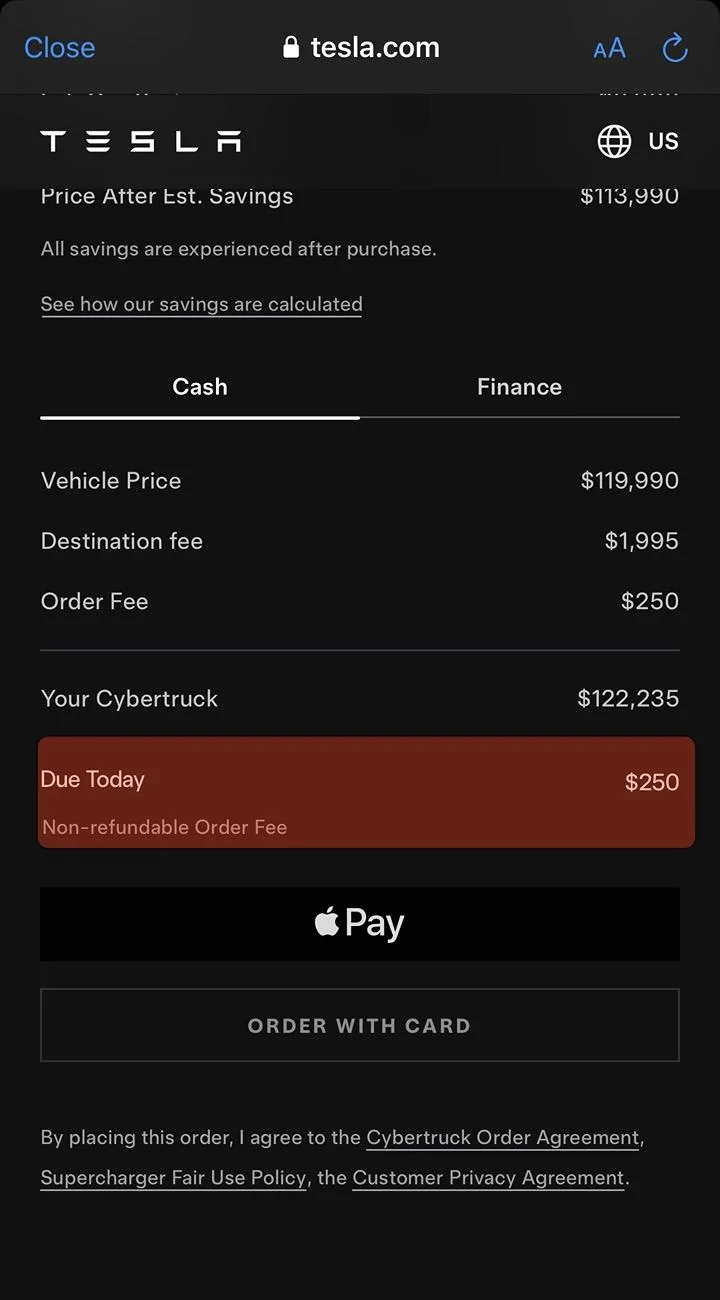Tap the Non-refundable Order Fee note

pos(164,827)
